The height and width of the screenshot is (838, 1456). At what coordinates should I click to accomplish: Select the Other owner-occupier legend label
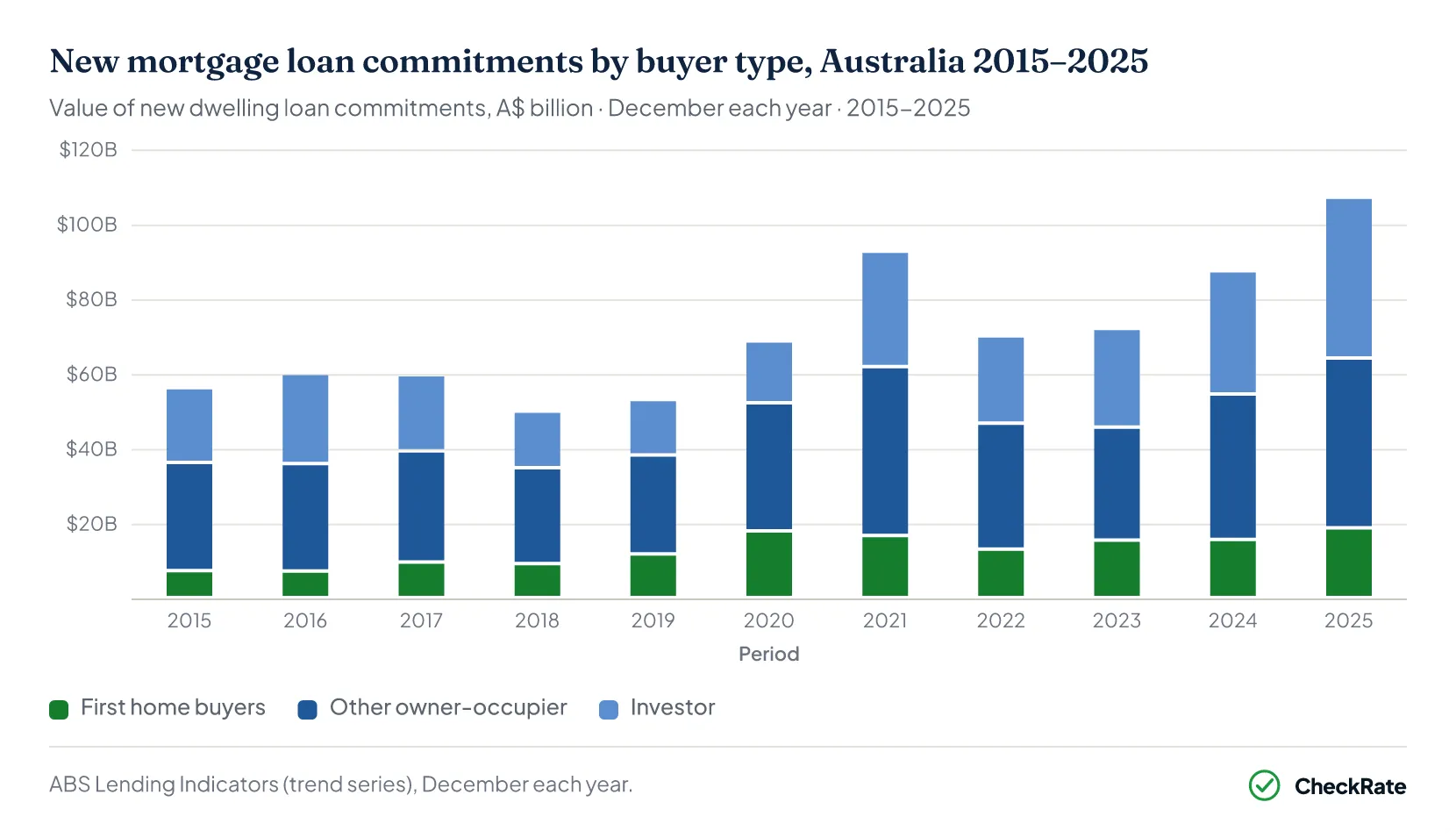coord(448,707)
